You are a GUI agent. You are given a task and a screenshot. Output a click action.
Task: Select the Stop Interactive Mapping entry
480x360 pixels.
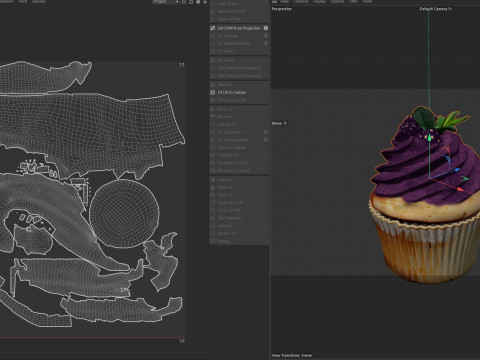[x=239, y=76]
